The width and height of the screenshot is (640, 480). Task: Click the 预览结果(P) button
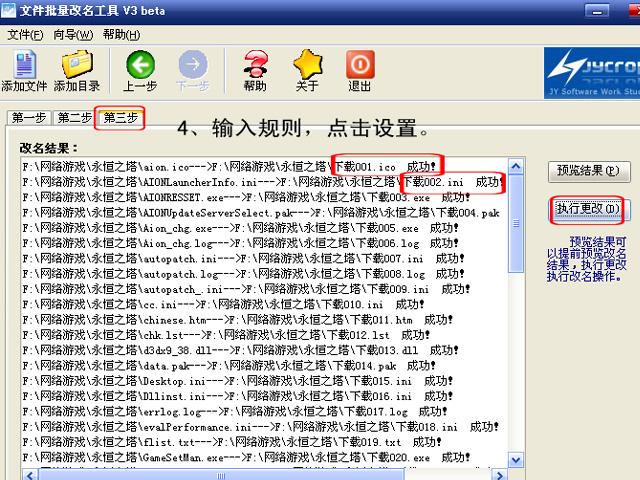click(x=589, y=171)
